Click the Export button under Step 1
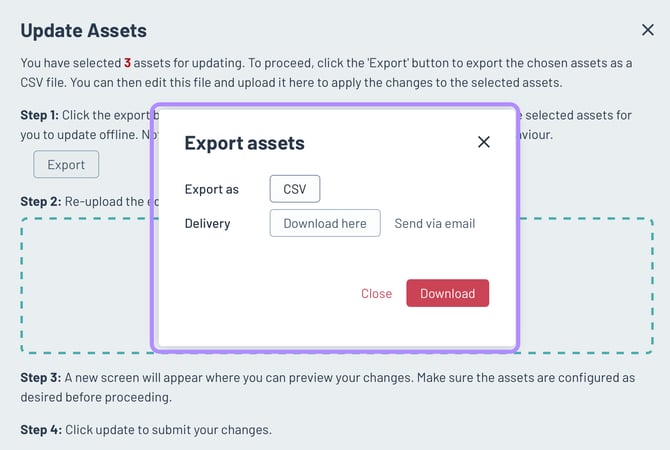670x450 pixels. coord(66,164)
